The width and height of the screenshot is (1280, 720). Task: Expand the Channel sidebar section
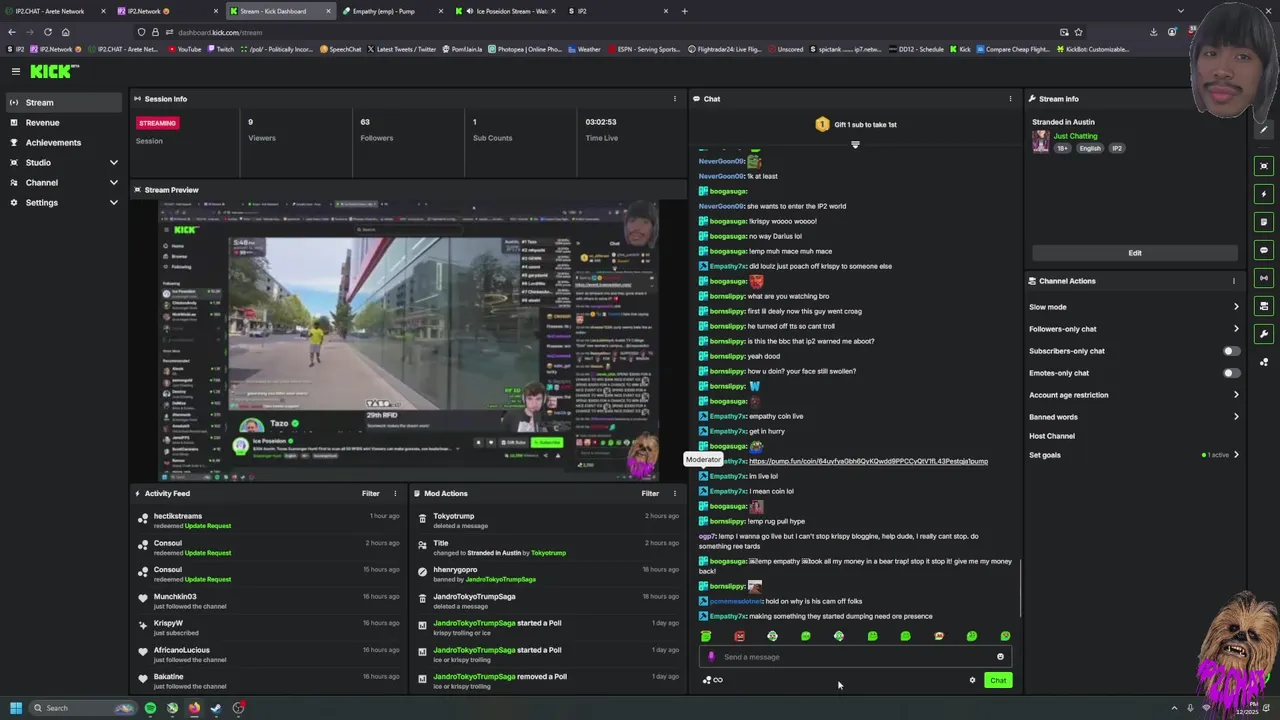113,182
